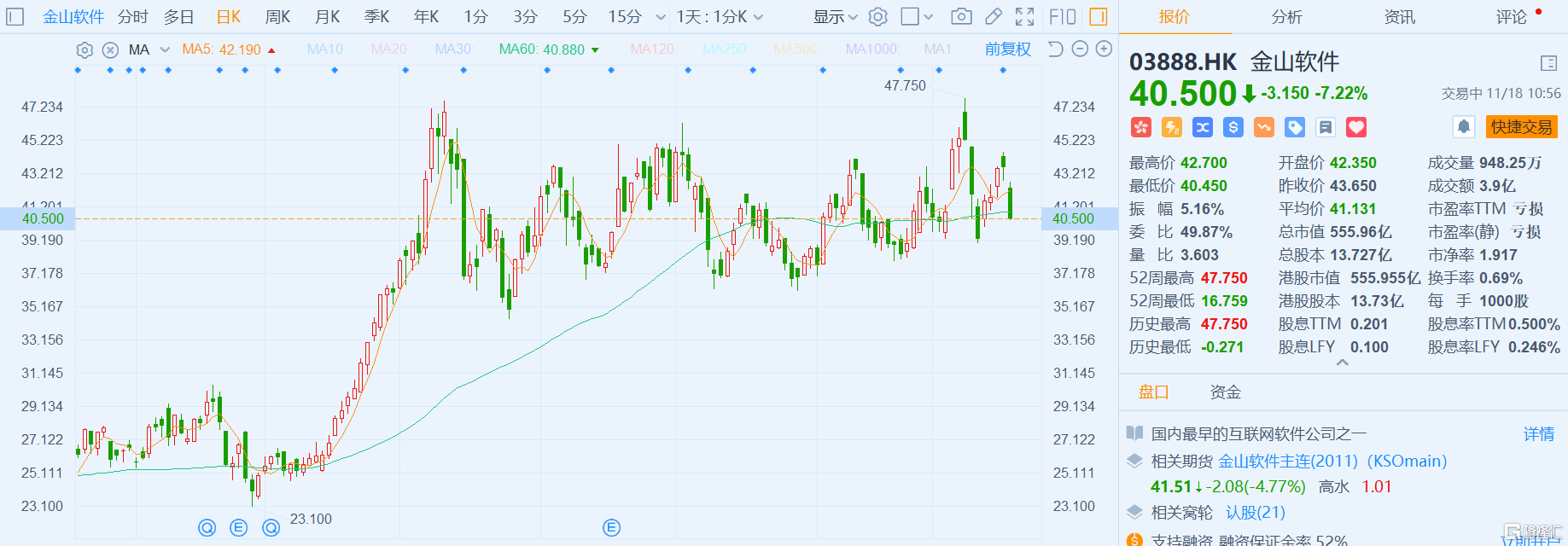Image resolution: width=1568 pixels, height=546 pixels.
Task: Open the 显示 display dropdown
Action: (x=835, y=17)
